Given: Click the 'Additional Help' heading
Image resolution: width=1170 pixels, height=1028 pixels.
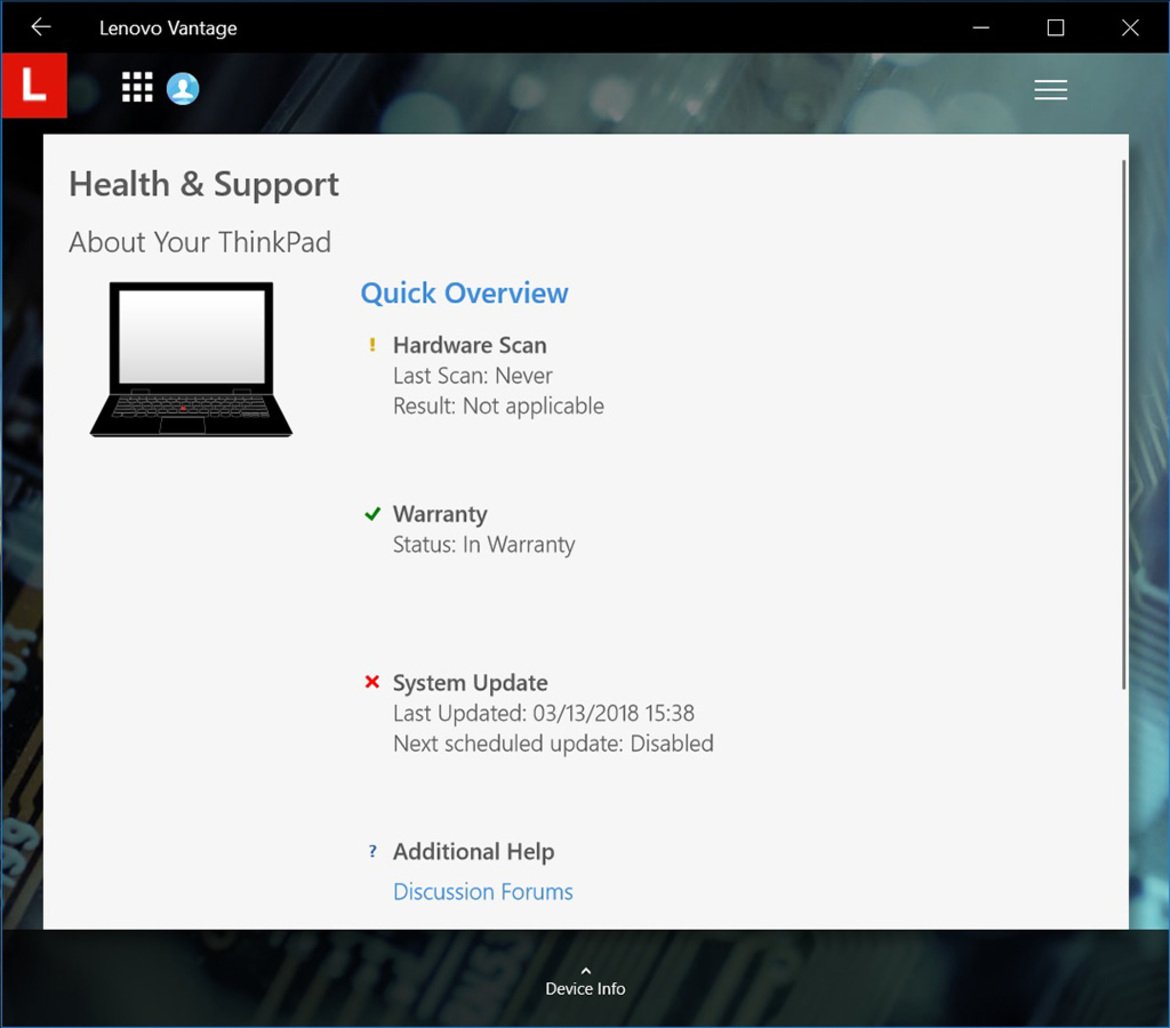Looking at the screenshot, I should [474, 851].
